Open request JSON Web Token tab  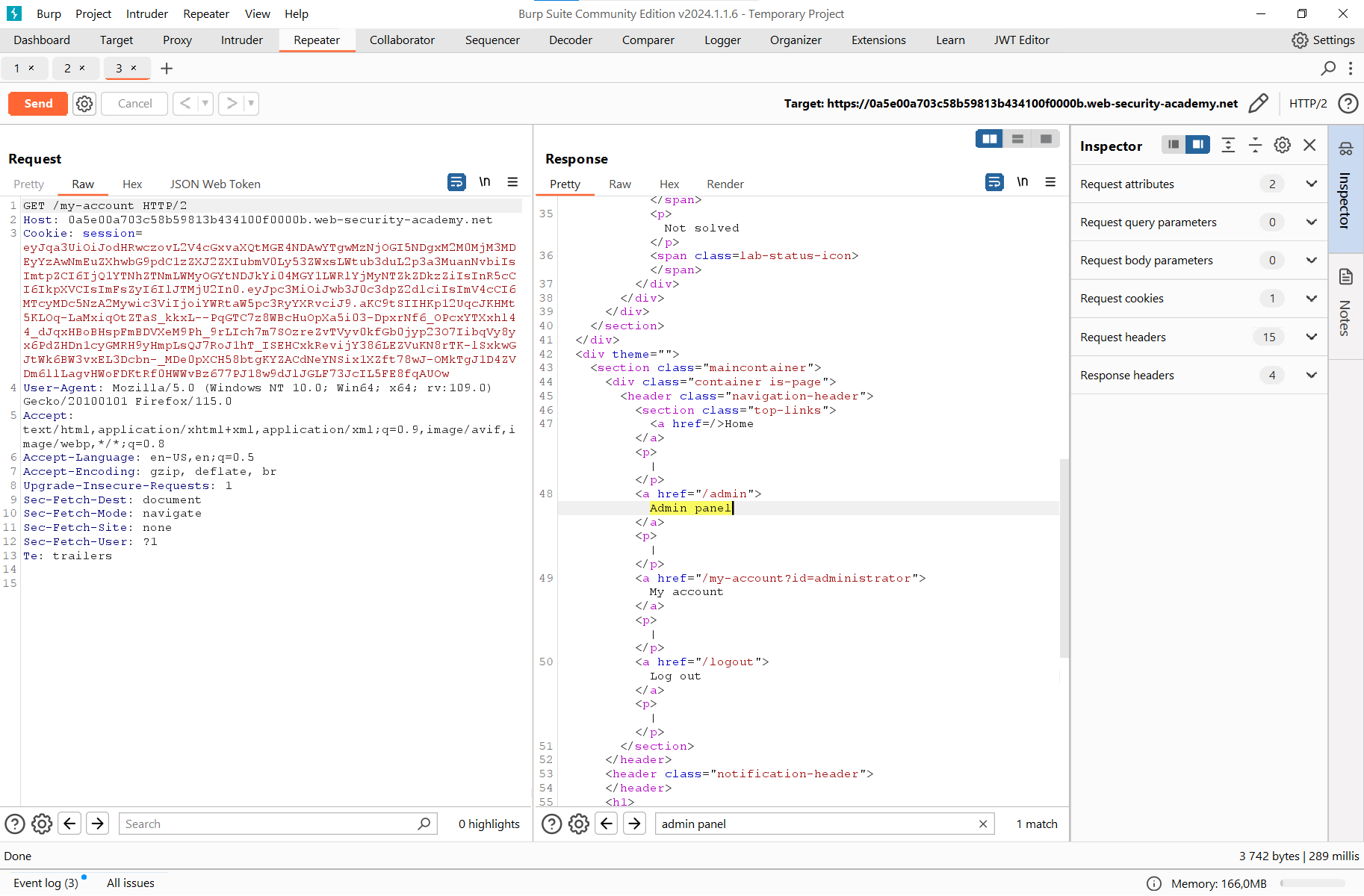pyautogui.click(x=215, y=184)
